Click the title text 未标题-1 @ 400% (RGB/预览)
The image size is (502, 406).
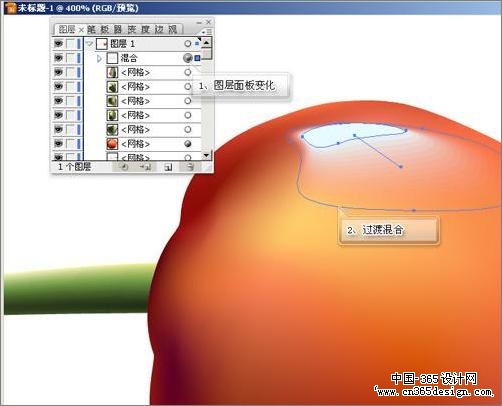[78, 8]
